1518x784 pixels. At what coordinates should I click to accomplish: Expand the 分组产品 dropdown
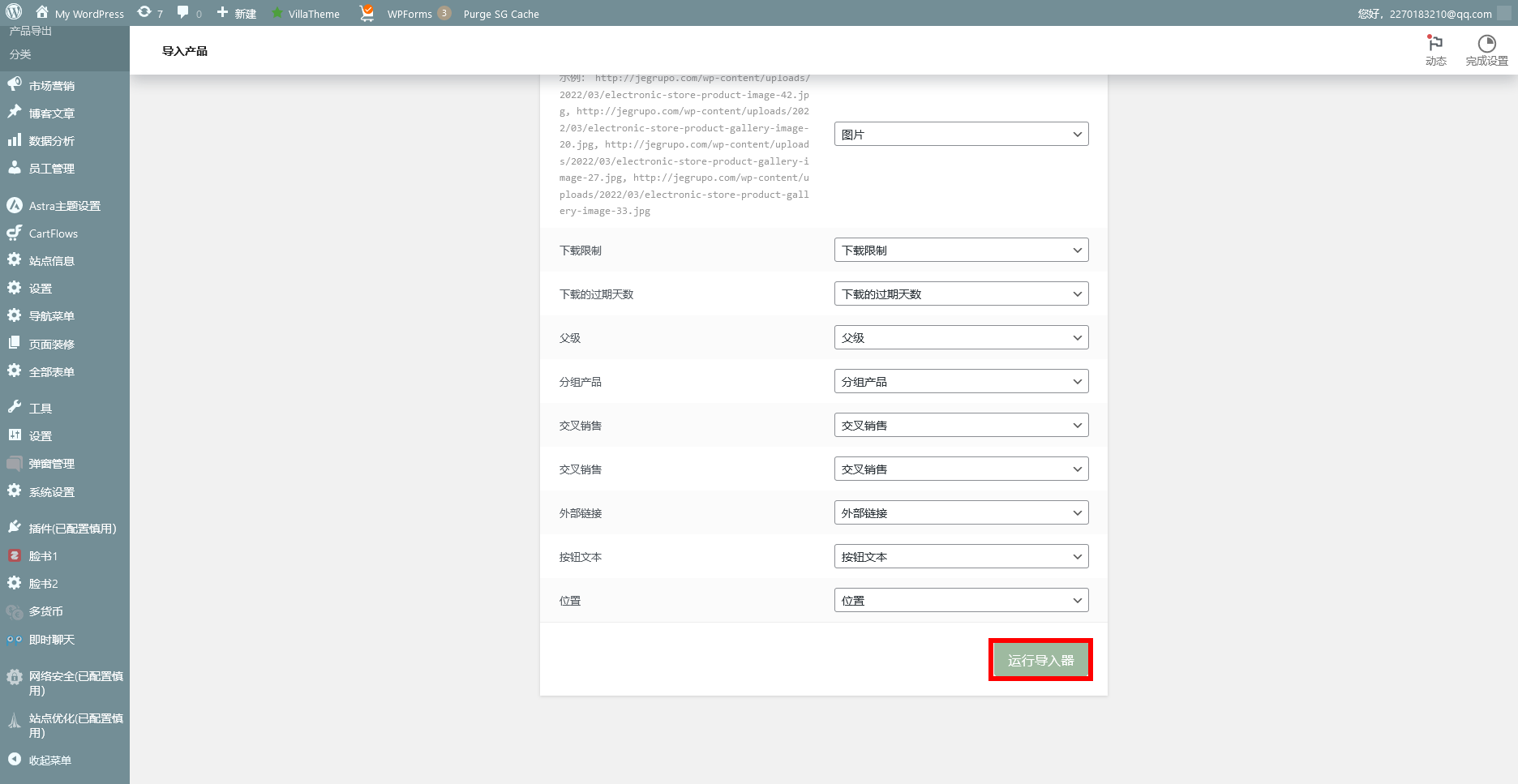click(x=961, y=382)
